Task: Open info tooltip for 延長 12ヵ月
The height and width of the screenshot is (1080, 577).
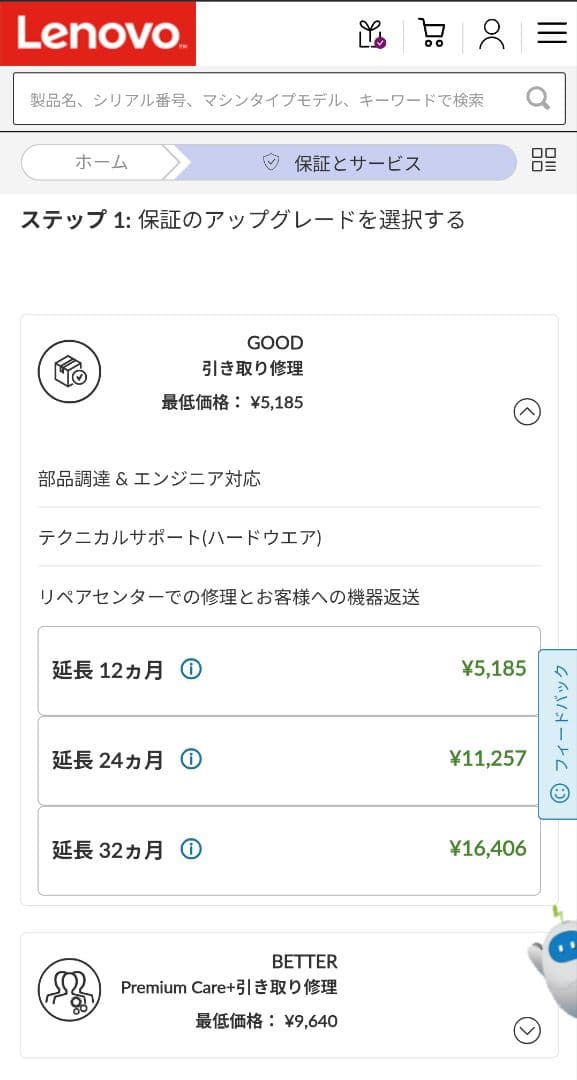Action: (191, 670)
